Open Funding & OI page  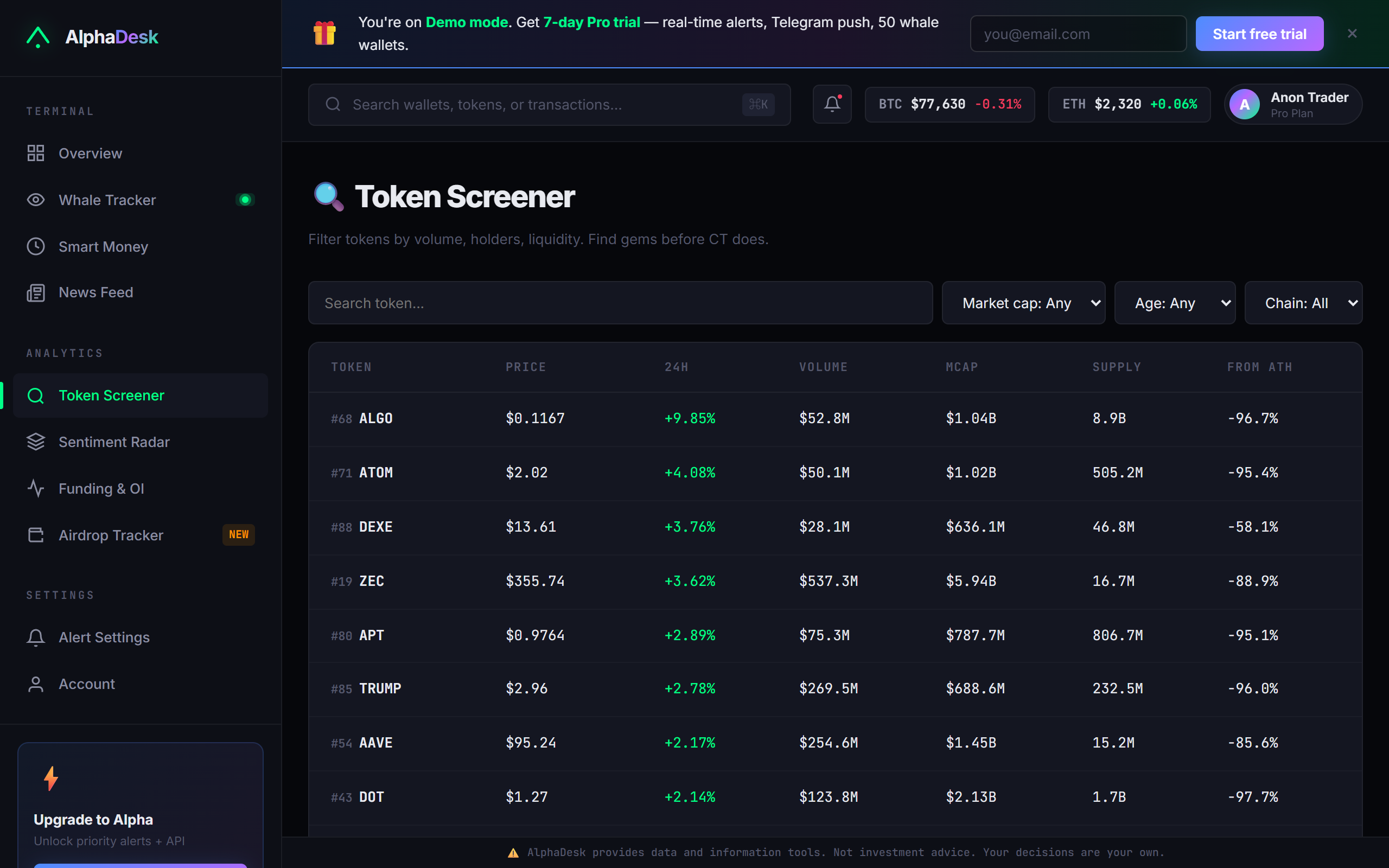(141, 489)
